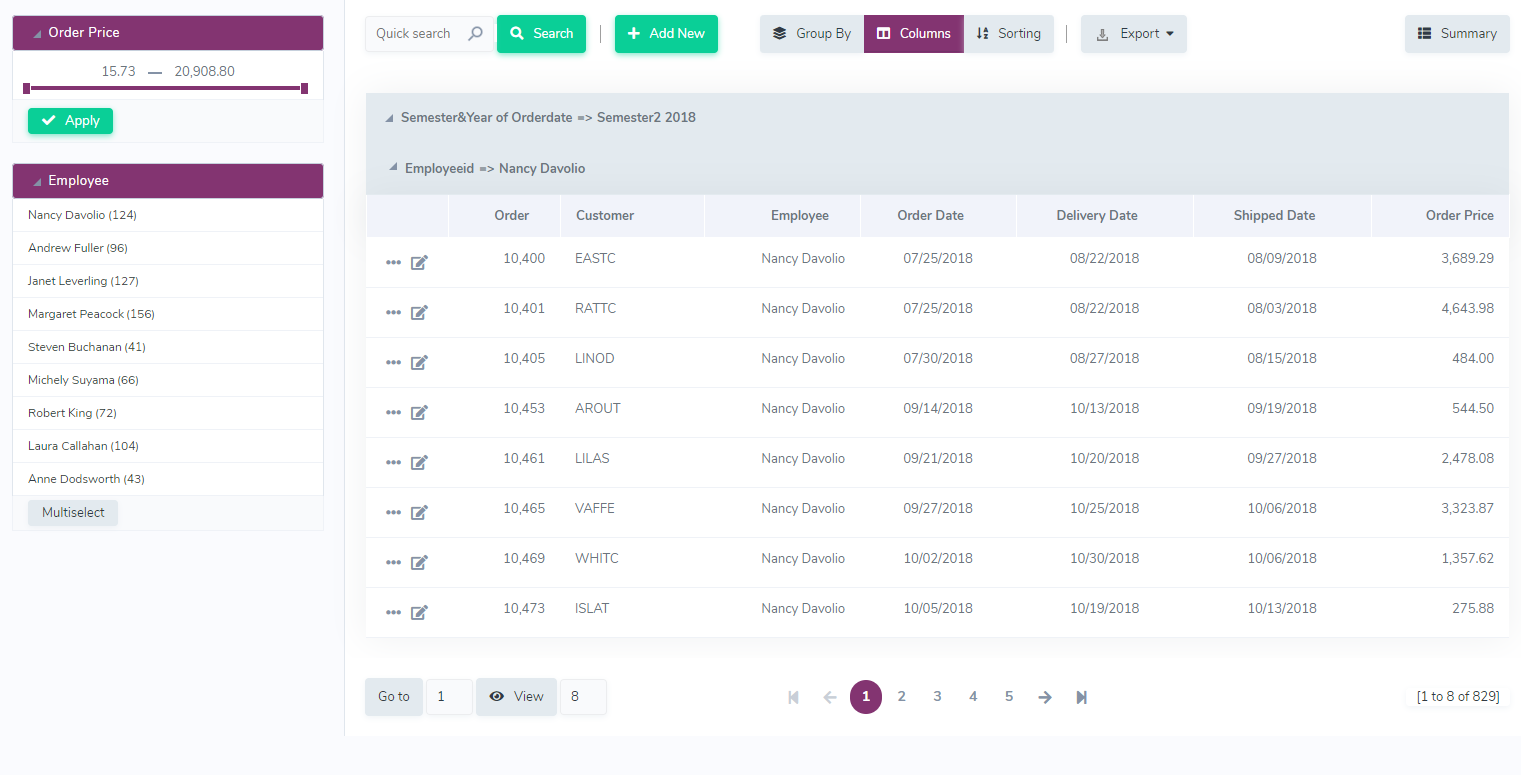Open row options for order 10,453
The width and height of the screenshot is (1521, 775).
pos(393,412)
